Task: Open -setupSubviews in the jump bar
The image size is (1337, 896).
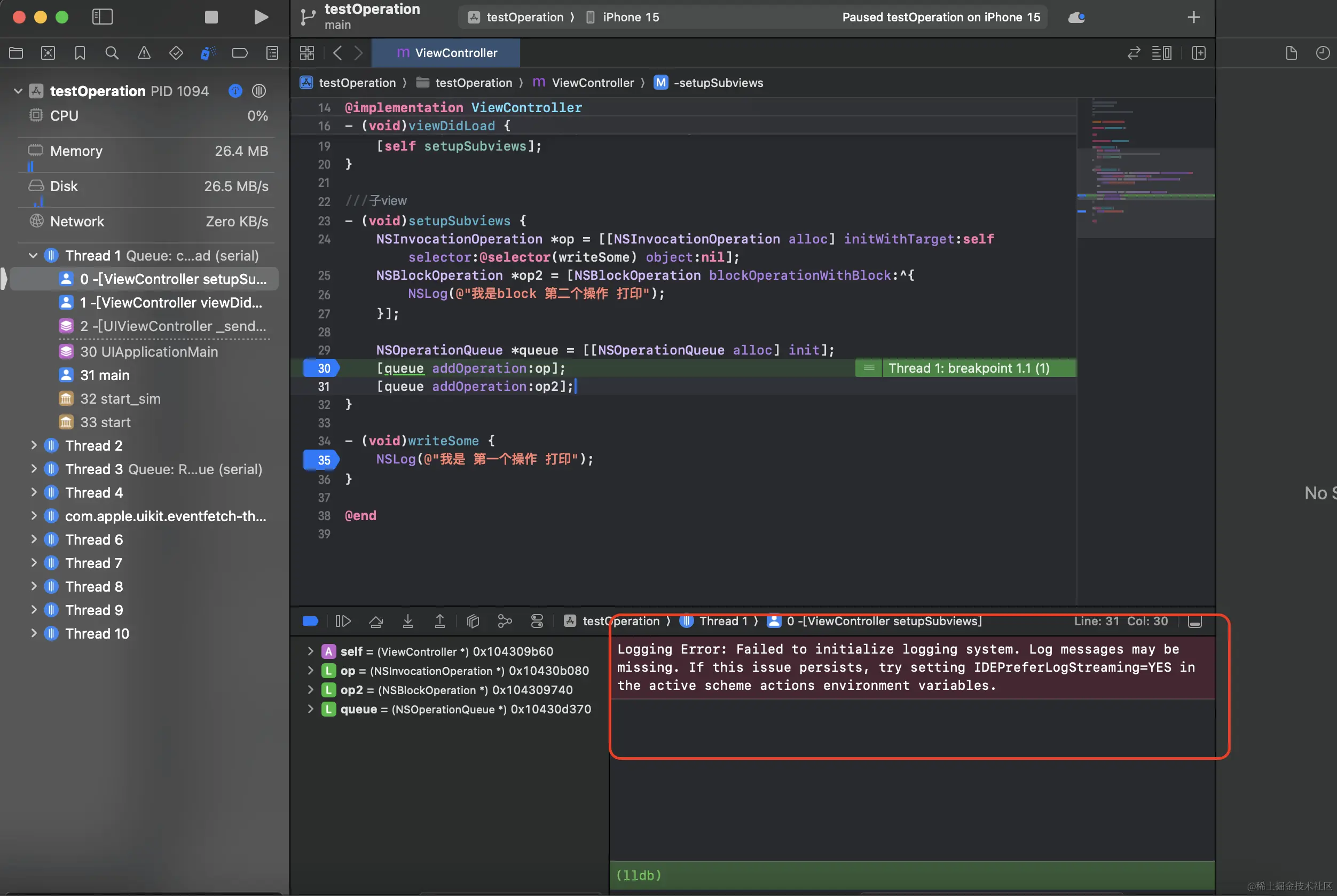Action: [x=709, y=83]
